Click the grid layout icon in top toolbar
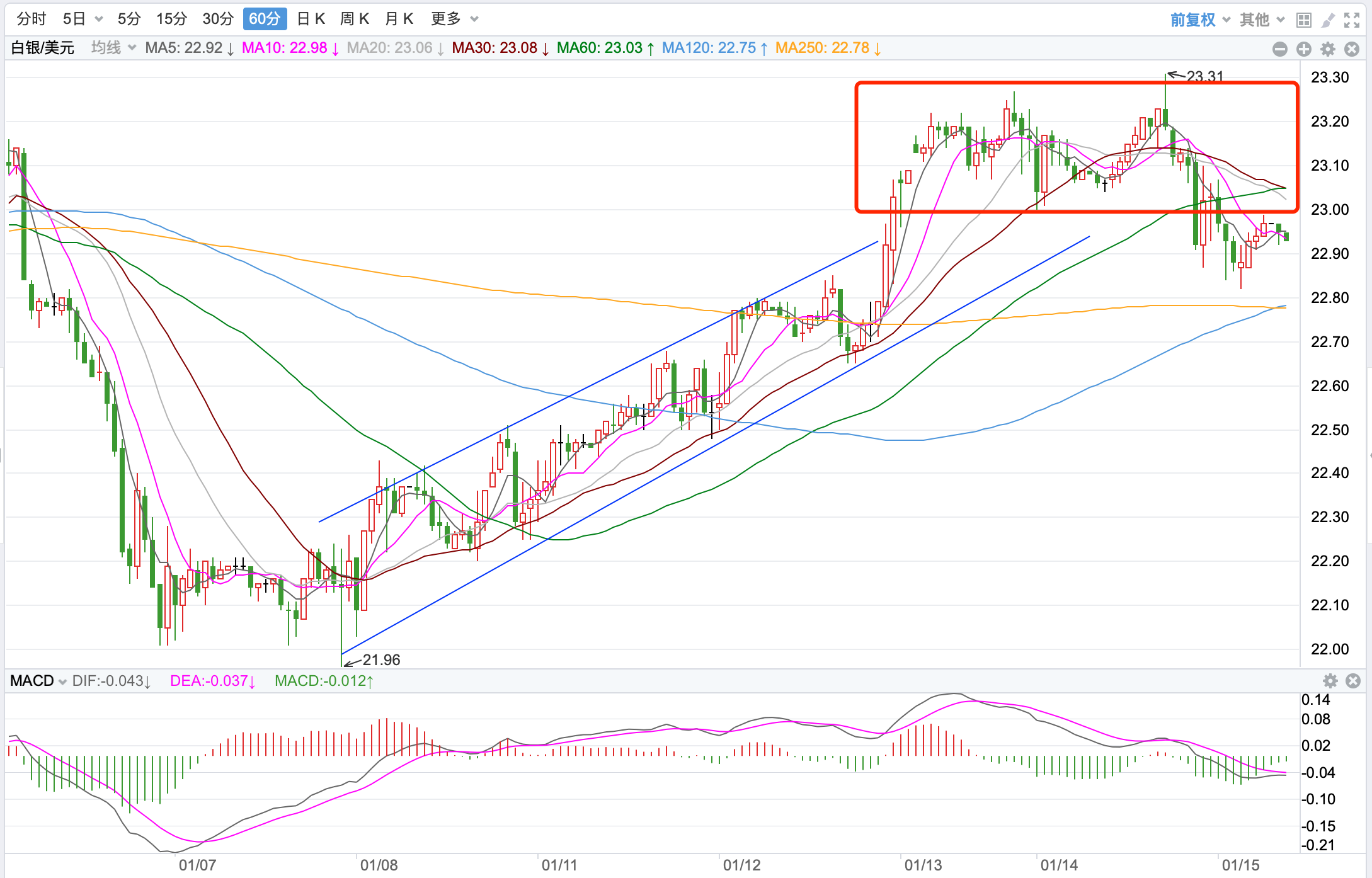Screen dimensions: 1372x878 click(1304, 21)
